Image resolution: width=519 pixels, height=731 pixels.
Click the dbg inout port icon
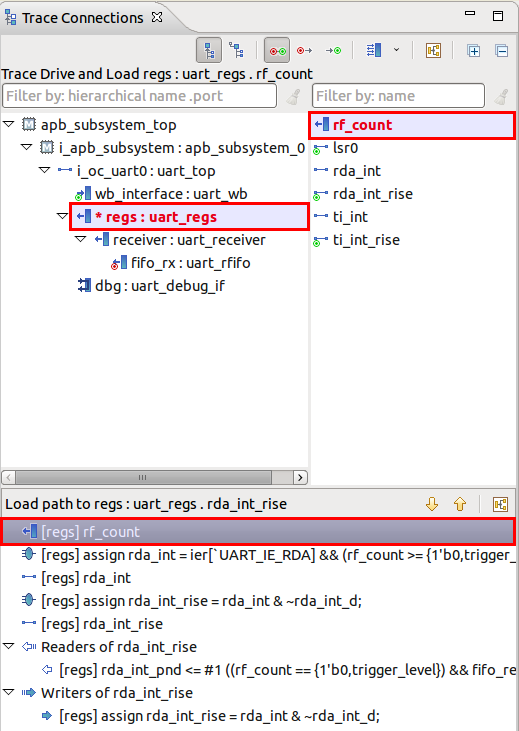point(84,285)
